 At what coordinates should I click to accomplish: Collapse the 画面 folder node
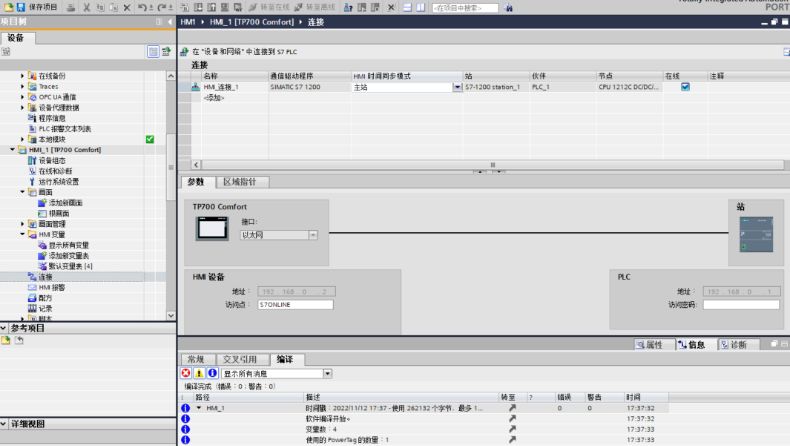point(22,192)
